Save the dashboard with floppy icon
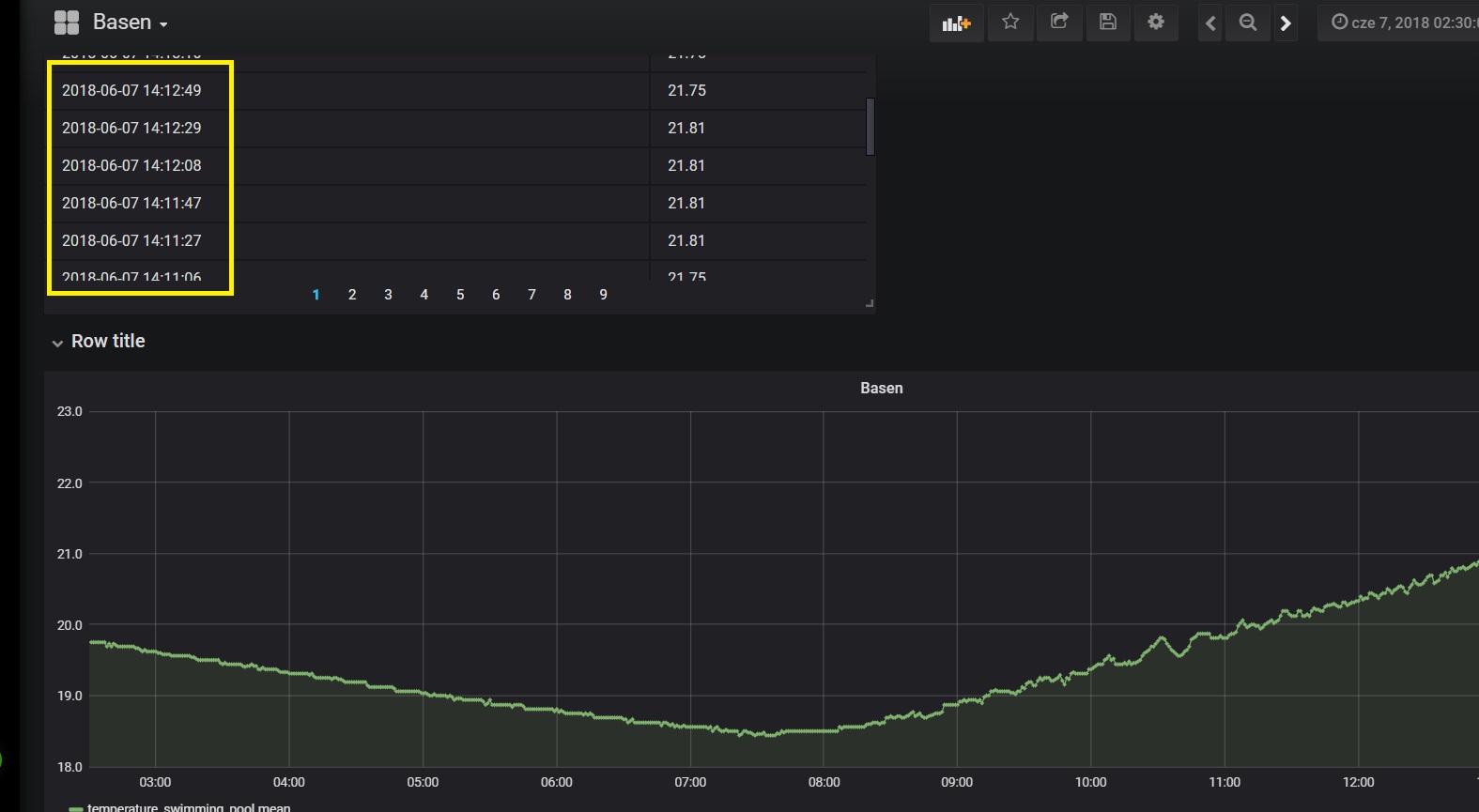 pos(1108,22)
